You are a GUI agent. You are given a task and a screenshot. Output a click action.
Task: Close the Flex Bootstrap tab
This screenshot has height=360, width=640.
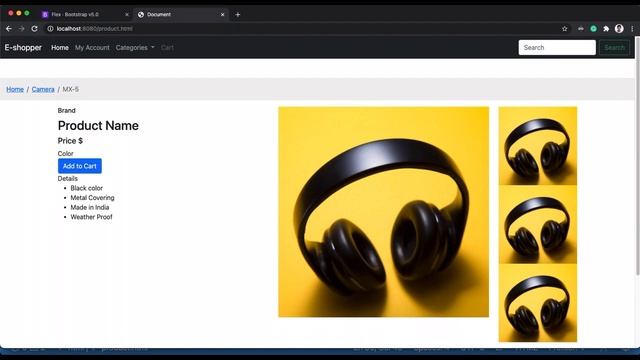pos(127,15)
